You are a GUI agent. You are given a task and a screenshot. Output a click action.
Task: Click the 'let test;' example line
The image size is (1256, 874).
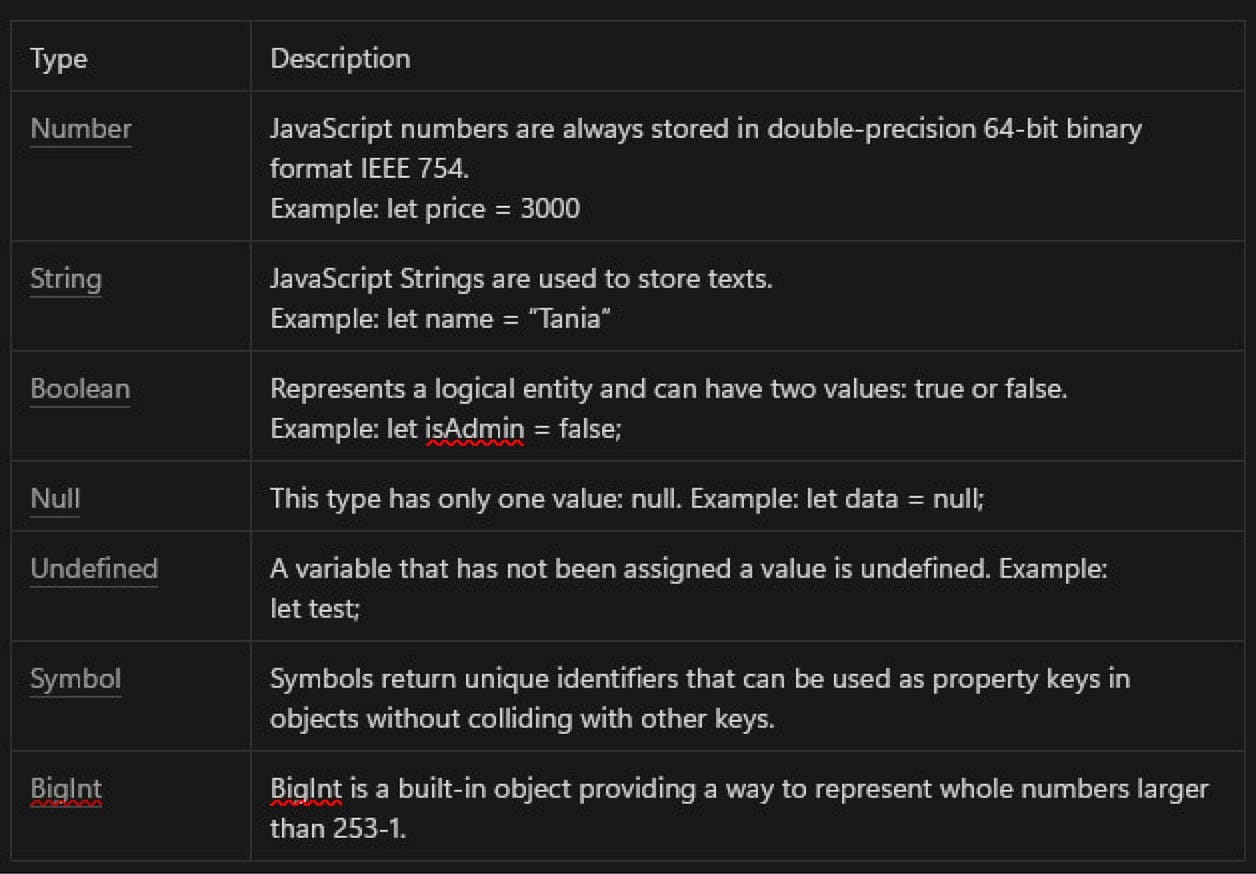(x=314, y=609)
